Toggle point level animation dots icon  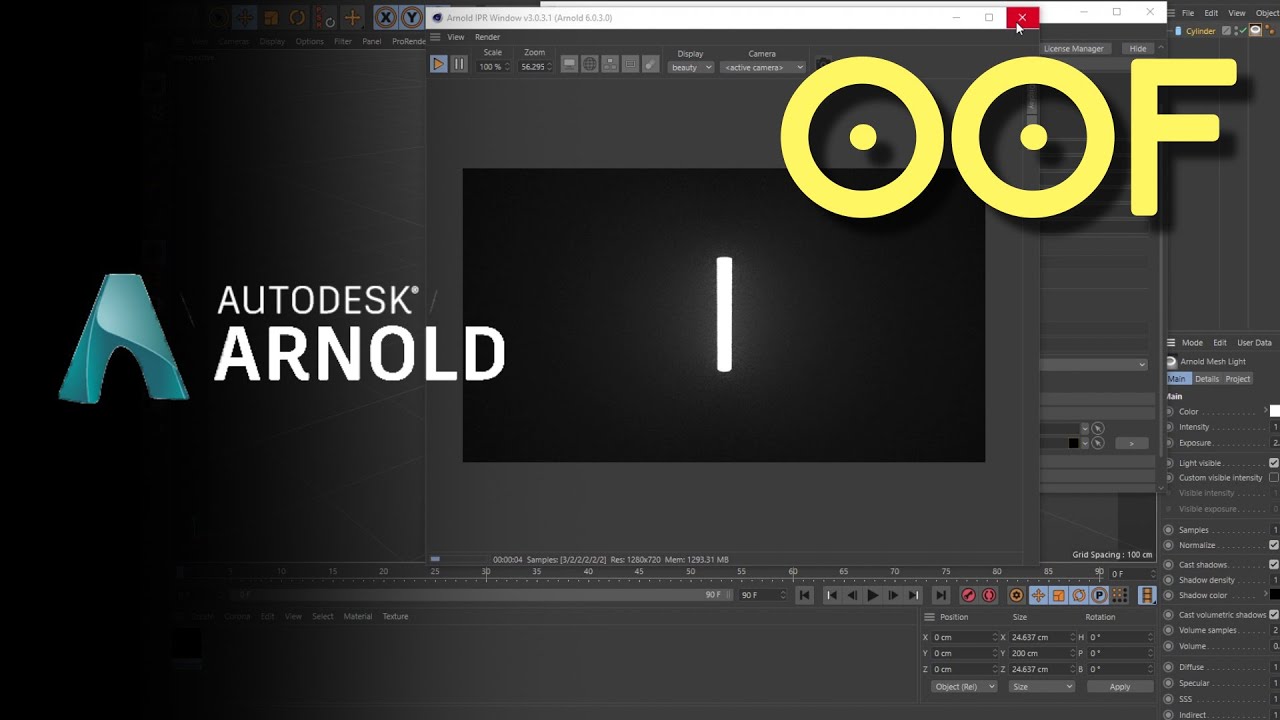point(1119,595)
